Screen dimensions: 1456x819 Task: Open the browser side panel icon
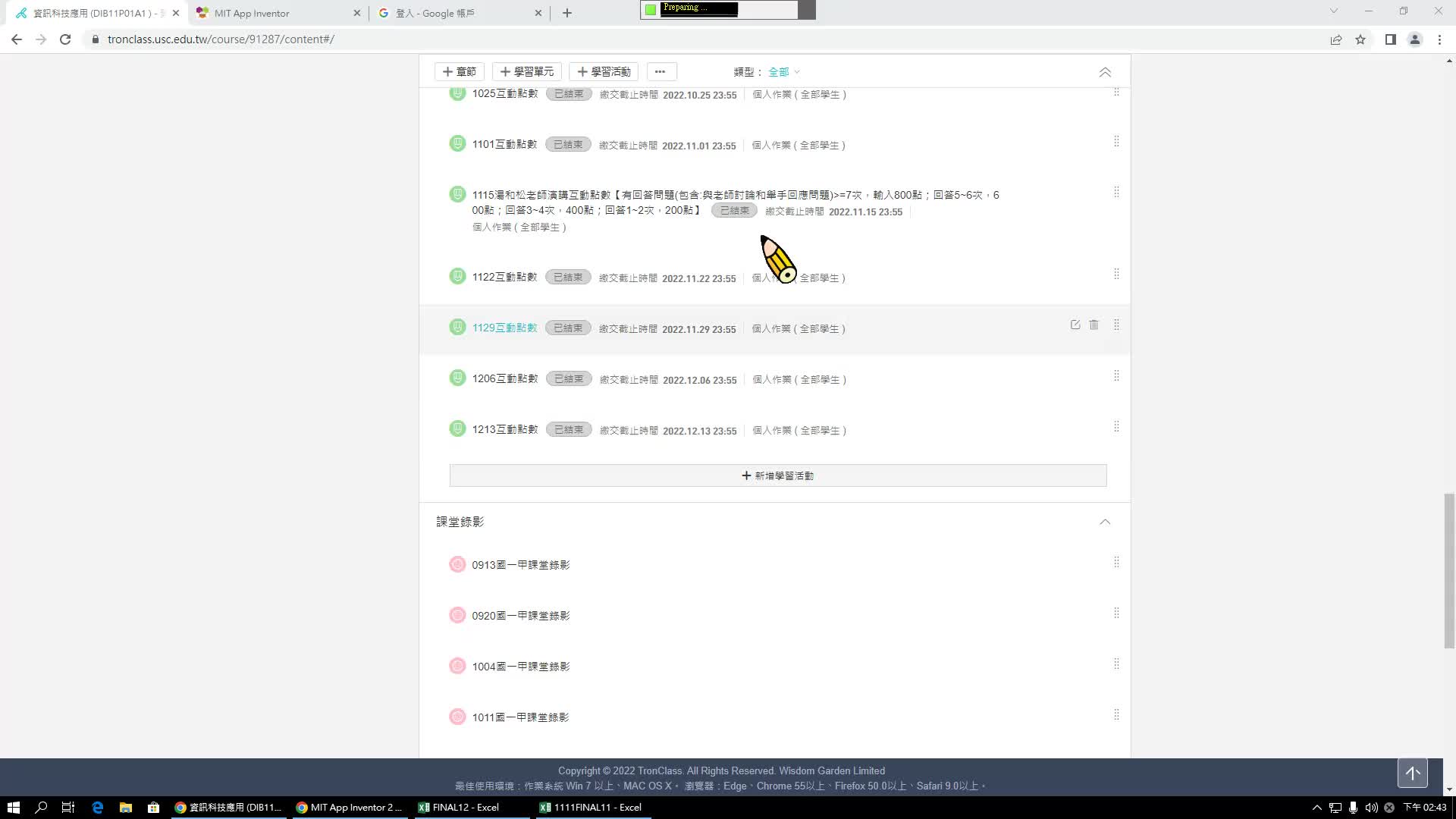[1390, 39]
